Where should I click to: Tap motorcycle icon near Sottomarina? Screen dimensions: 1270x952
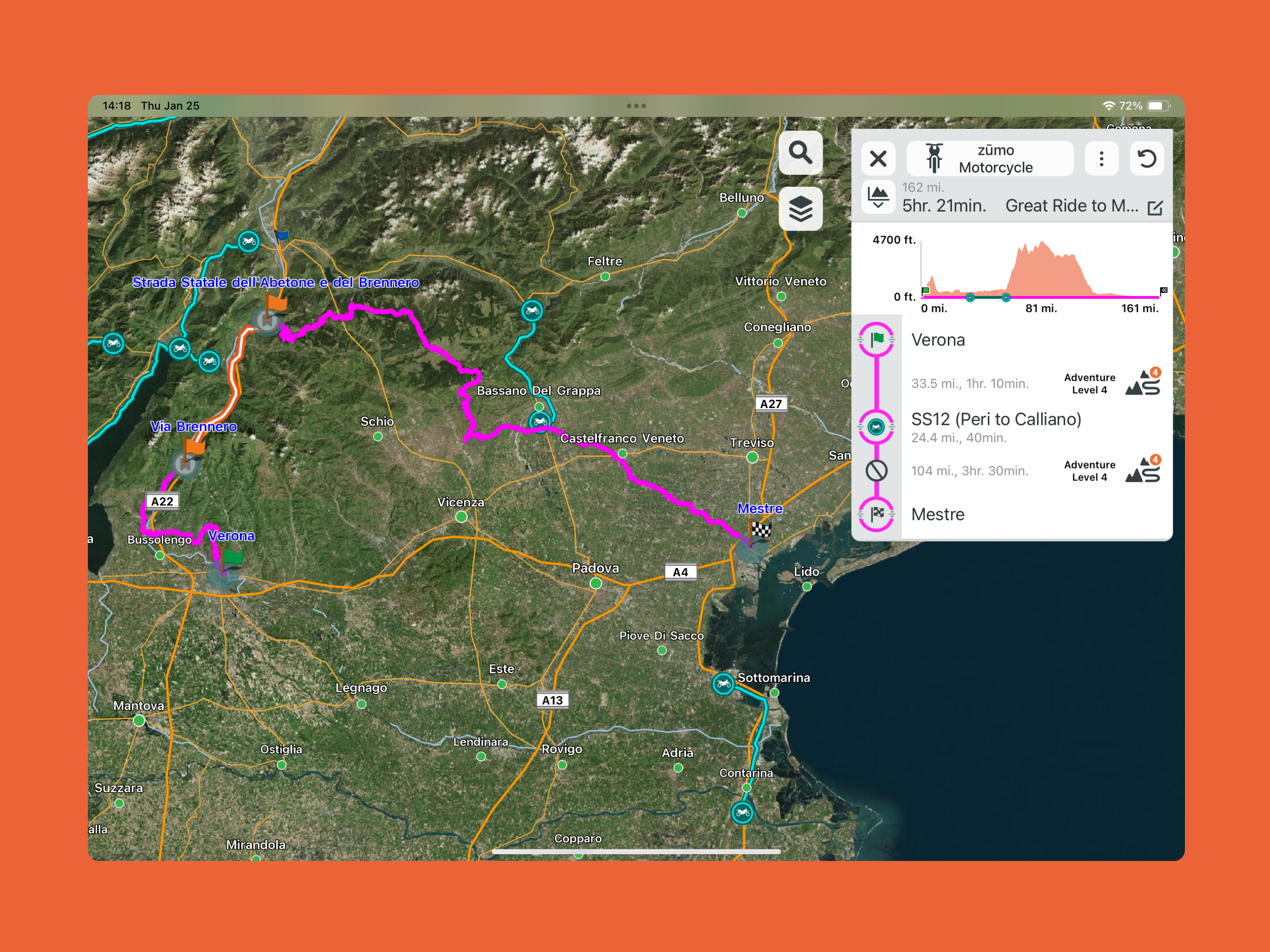point(723,683)
